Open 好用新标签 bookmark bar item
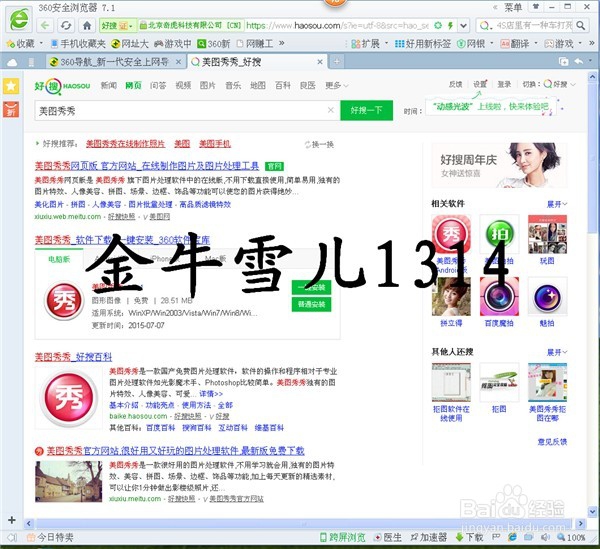 click(423, 44)
